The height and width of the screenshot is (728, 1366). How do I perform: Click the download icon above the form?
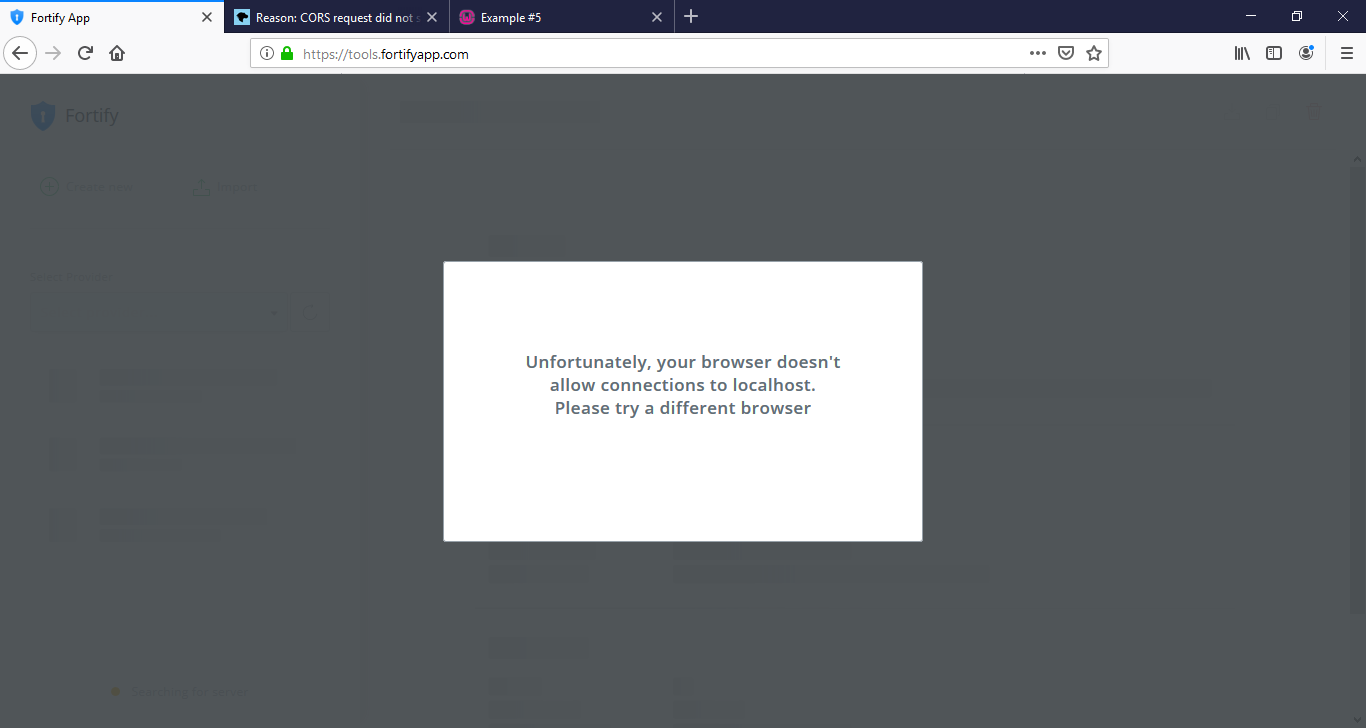coord(1232,112)
